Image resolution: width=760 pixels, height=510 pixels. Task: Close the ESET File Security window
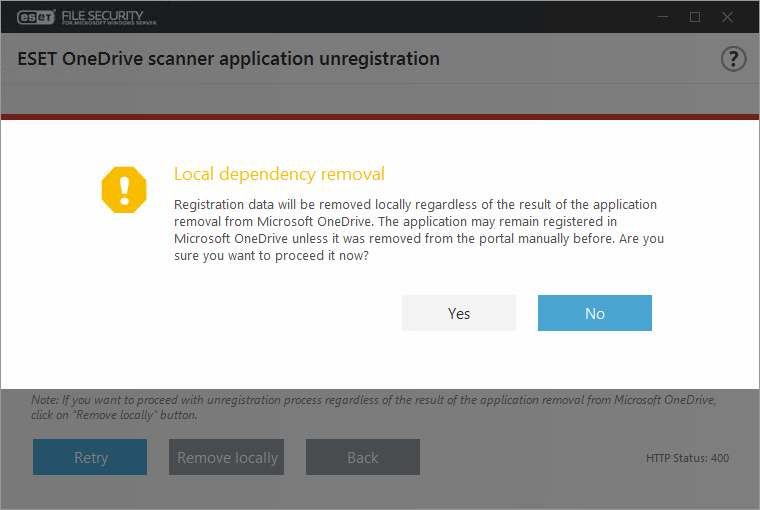[x=731, y=17]
